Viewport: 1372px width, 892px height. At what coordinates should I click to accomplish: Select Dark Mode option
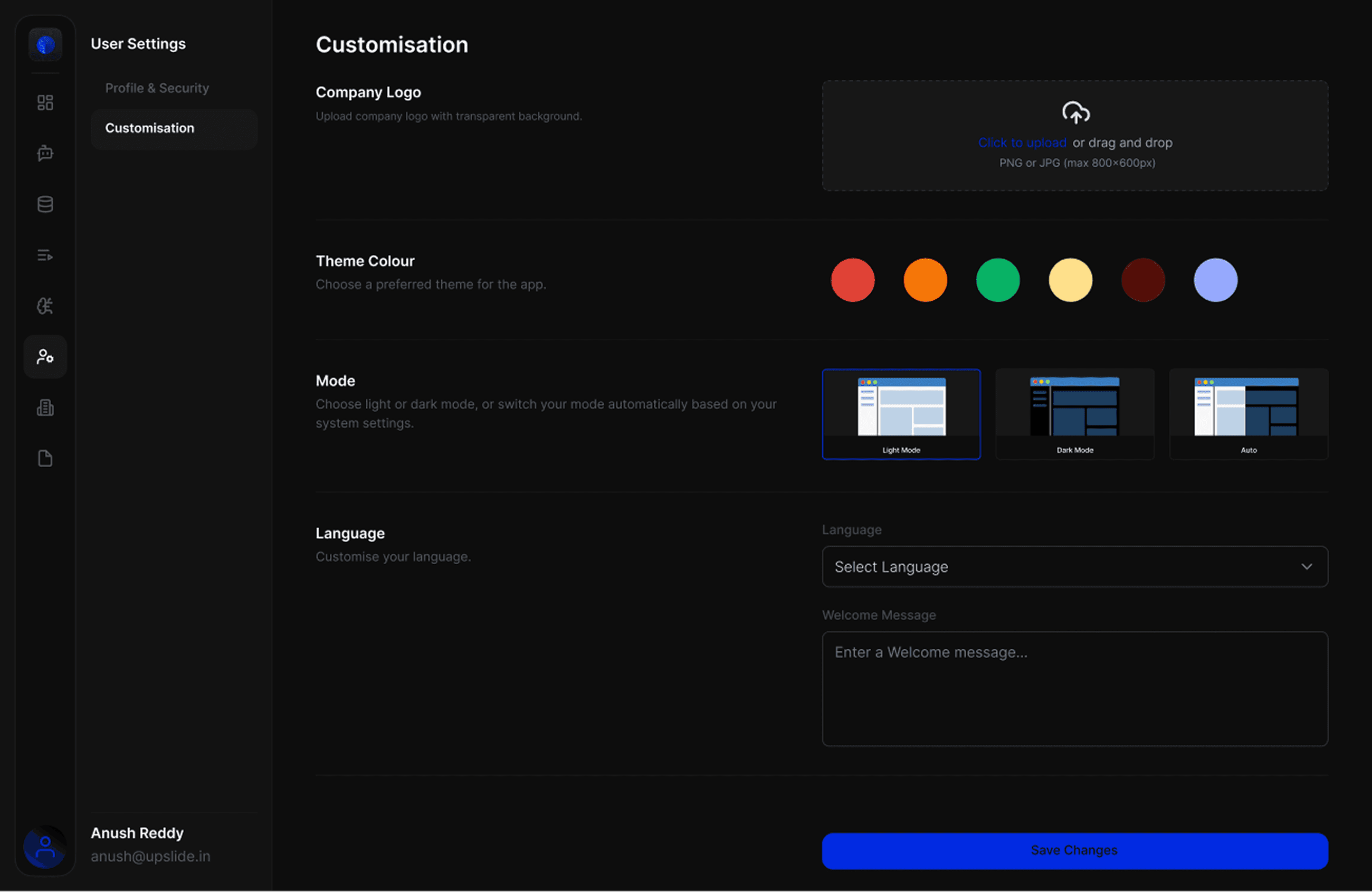tap(1074, 413)
